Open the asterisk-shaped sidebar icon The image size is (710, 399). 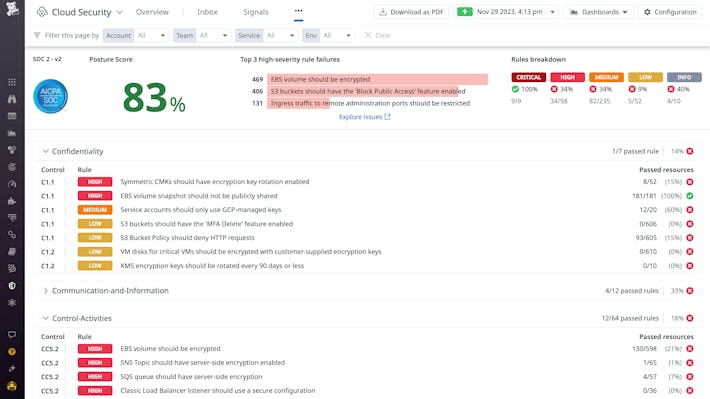point(12,303)
